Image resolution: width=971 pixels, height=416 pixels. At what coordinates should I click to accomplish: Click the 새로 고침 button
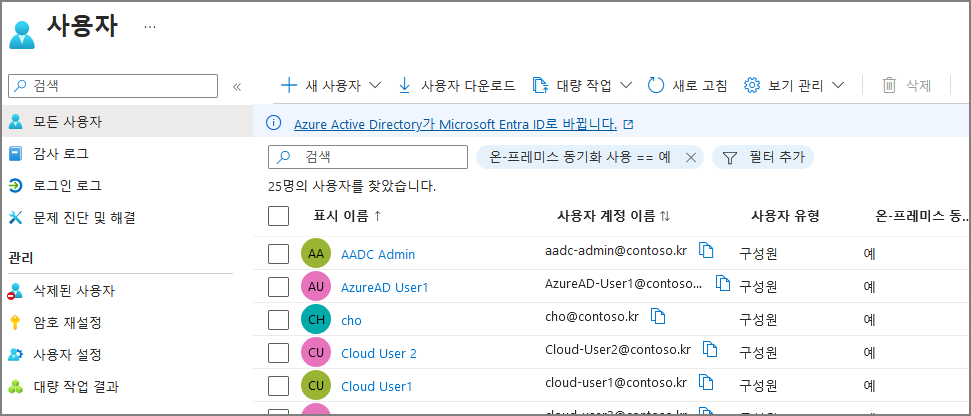click(x=687, y=85)
